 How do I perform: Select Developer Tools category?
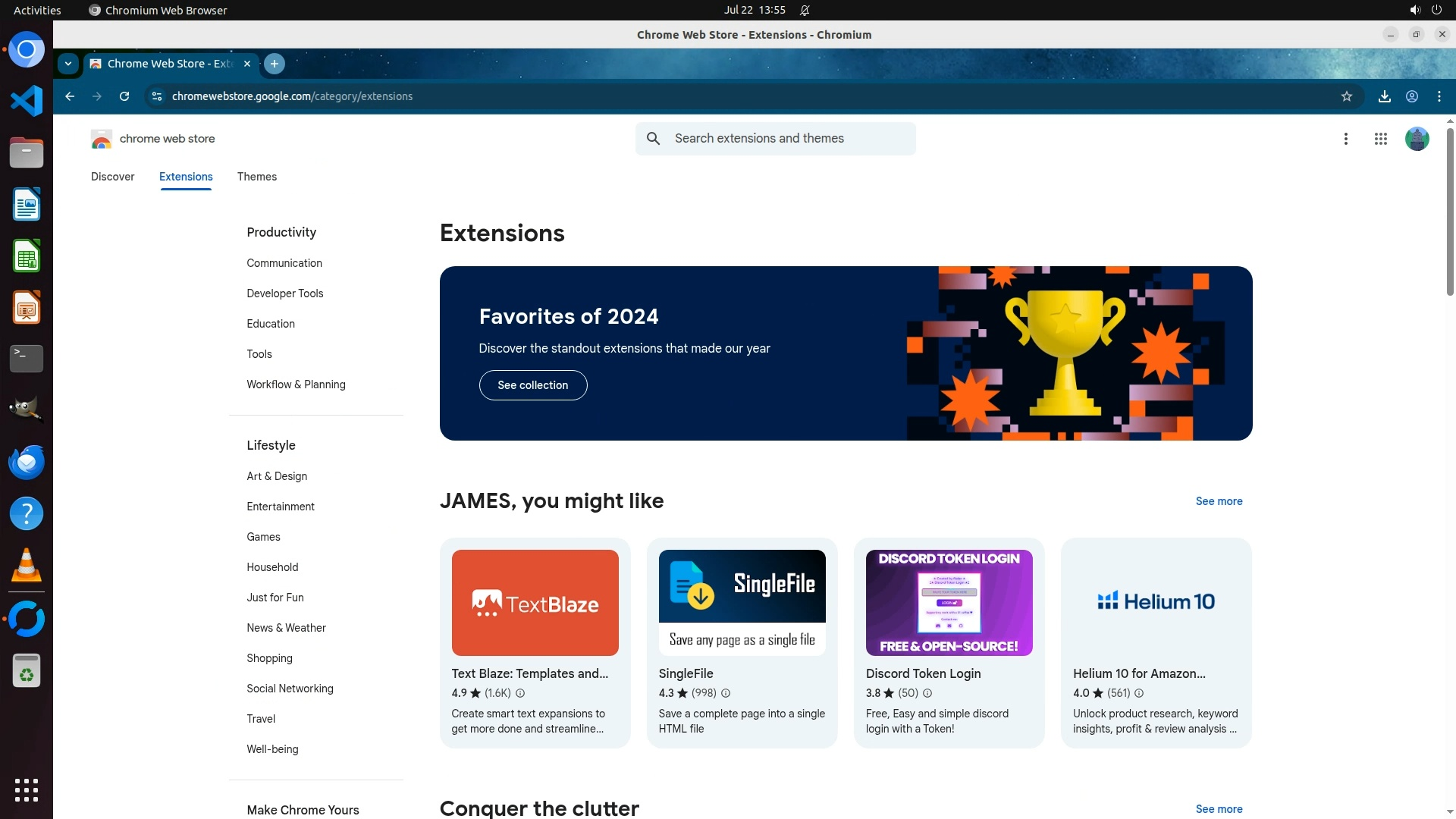(x=284, y=293)
